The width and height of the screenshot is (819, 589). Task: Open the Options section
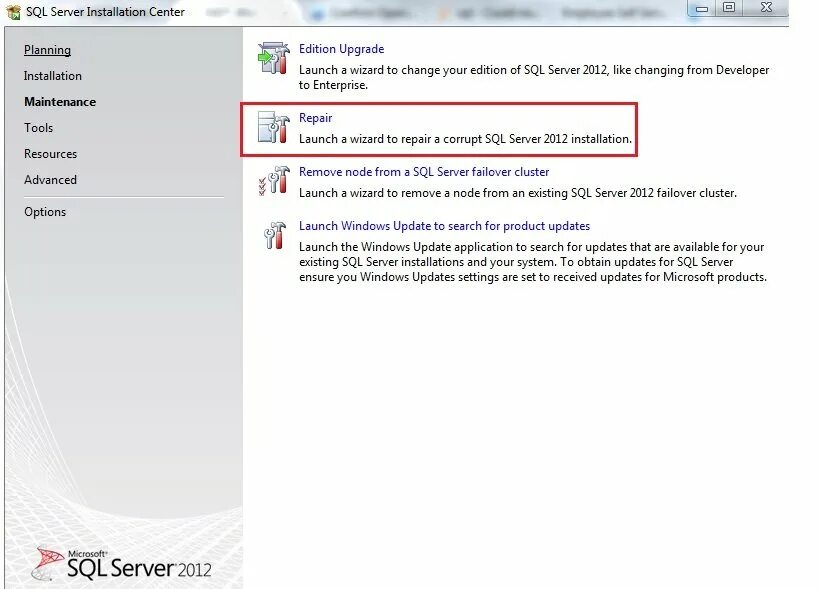[45, 212]
